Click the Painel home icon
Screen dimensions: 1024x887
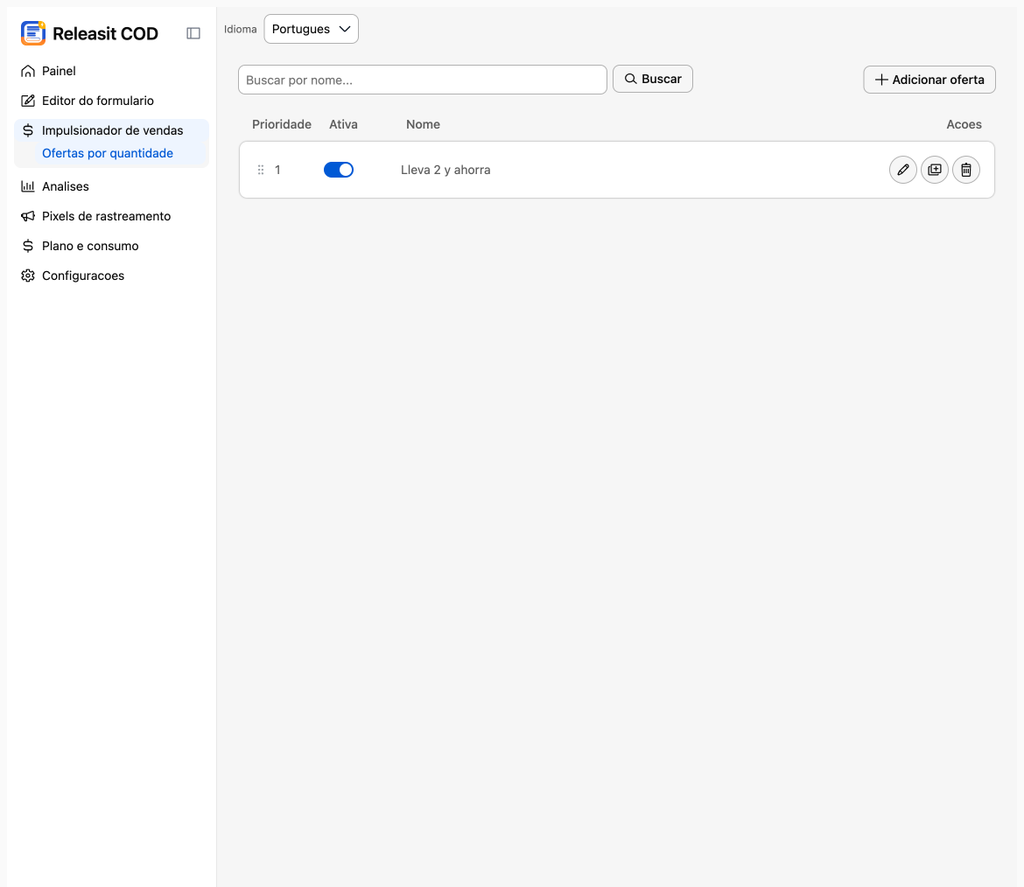tap(27, 71)
